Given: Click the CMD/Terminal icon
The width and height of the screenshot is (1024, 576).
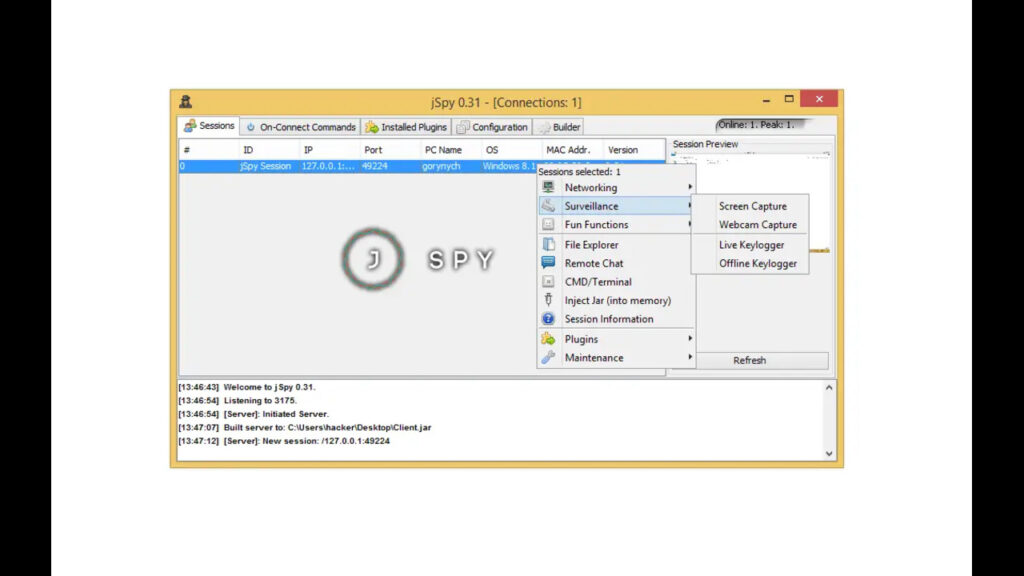Looking at the screenshot, I should [548, 281].
